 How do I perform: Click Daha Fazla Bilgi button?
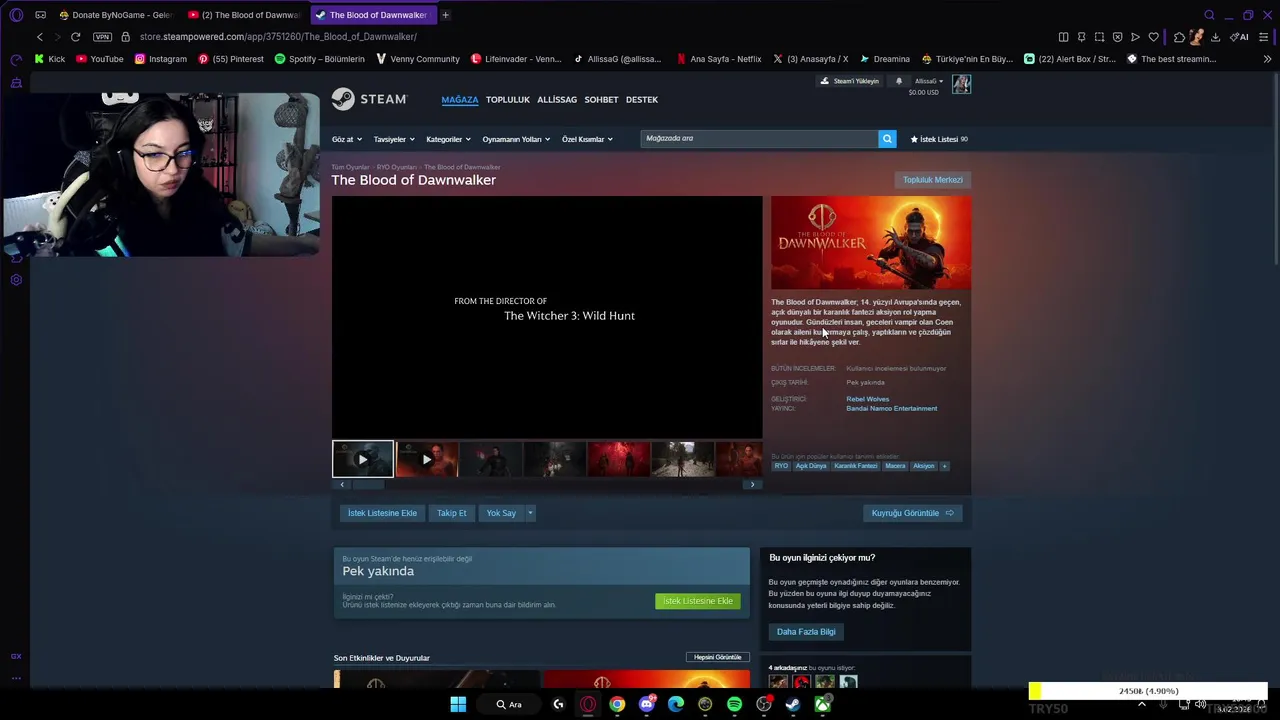pyautogui.click(x=806, y=632)
